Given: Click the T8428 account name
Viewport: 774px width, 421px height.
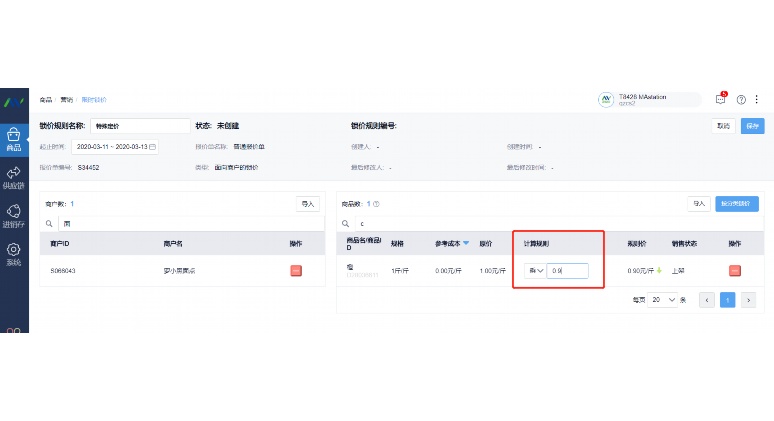Looking at the screenshot, I should pos(642,97).
